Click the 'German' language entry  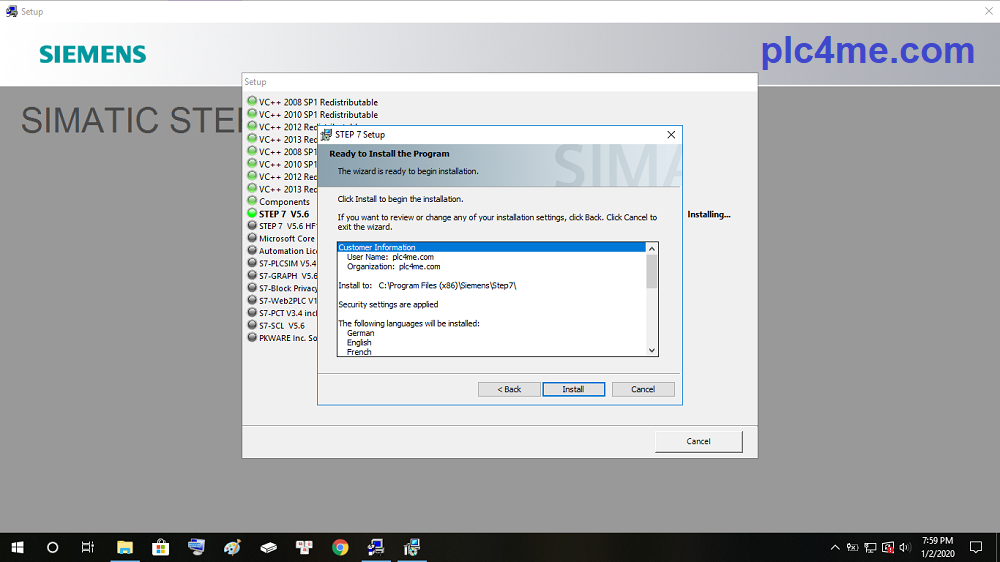[360, 333]
